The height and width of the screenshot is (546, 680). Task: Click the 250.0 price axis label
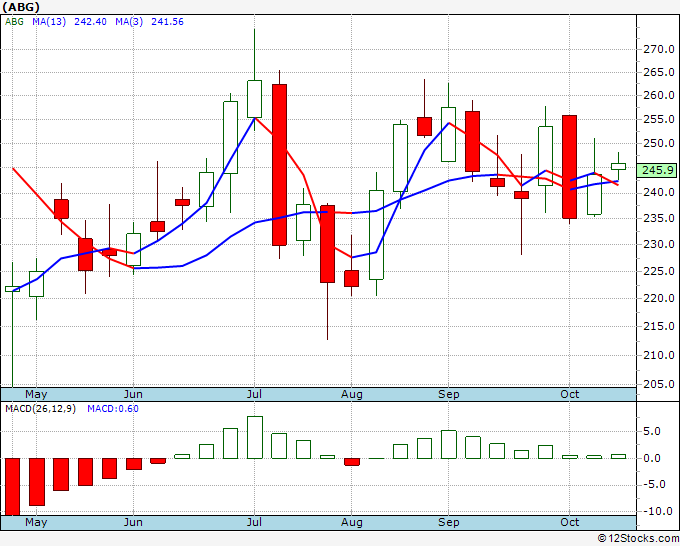coord(658,143)
